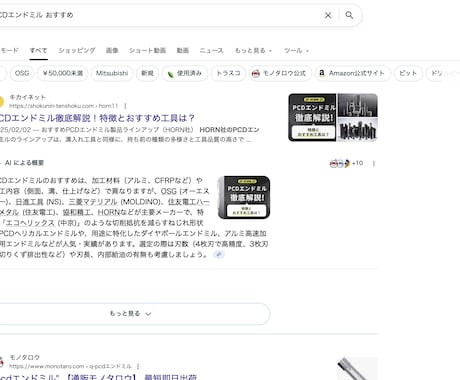Select the OSG filter chip
The height and width of the screenshot is (380, 460).
point(22,73)
